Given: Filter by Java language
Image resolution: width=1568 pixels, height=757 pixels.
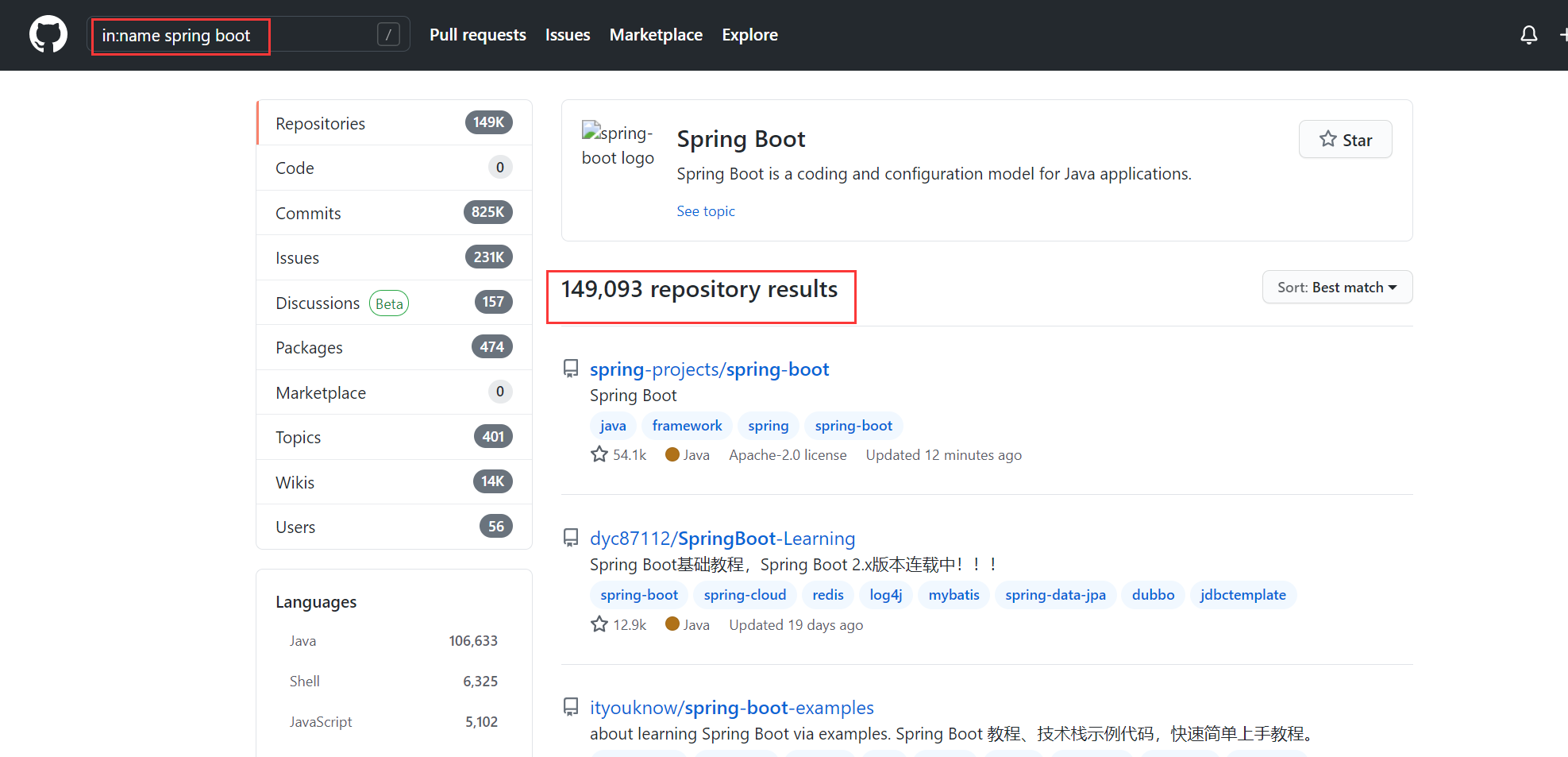Looking at the screenshot, I should (394, 641).
